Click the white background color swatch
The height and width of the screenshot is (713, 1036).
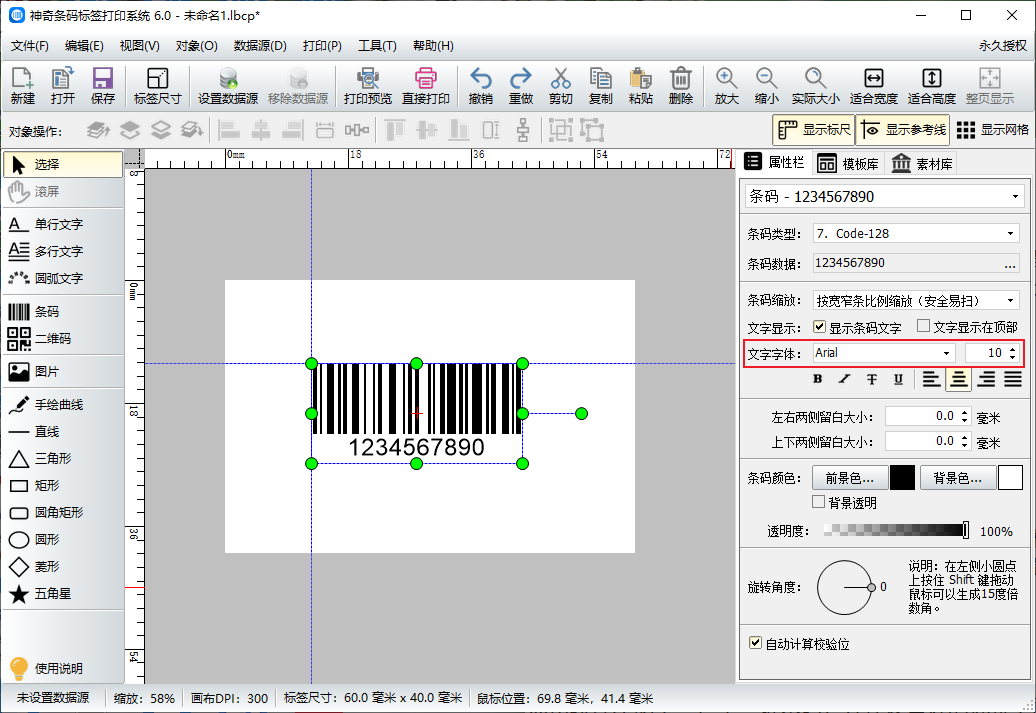pos(1010,478)
